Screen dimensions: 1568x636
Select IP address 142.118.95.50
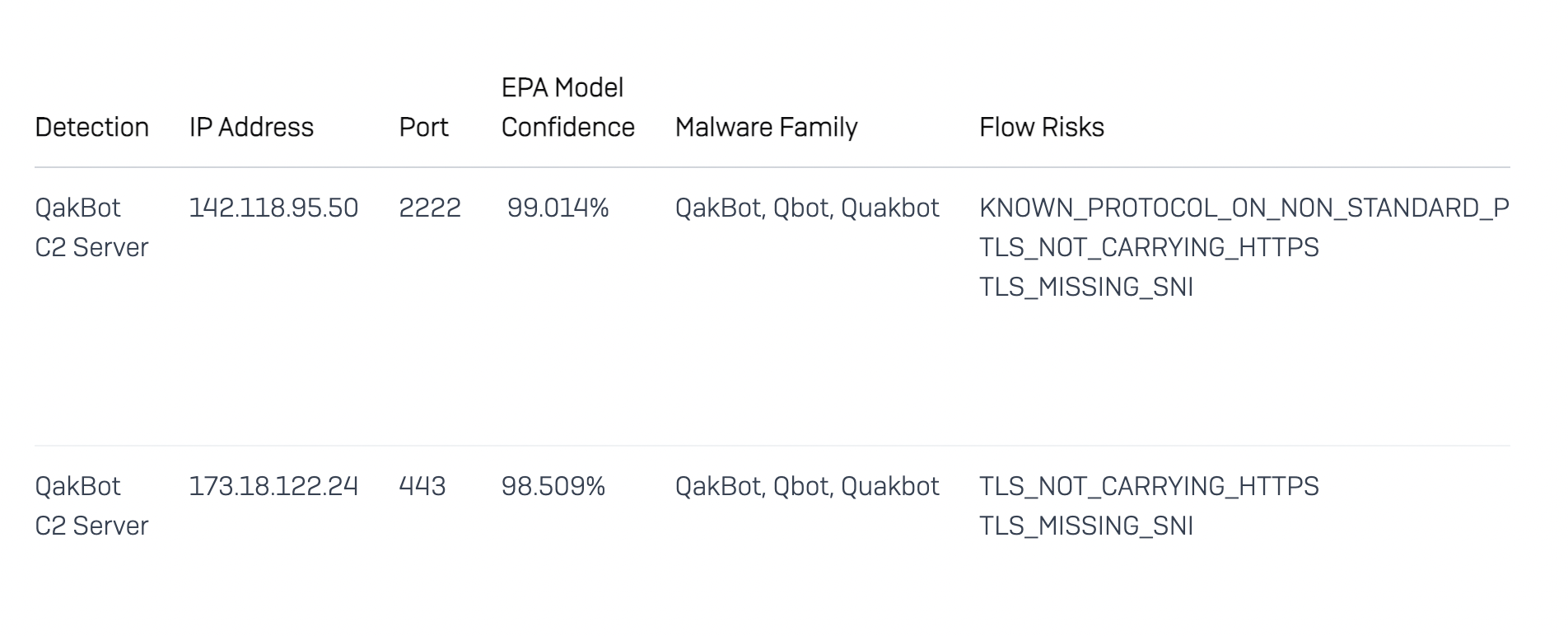point(273,208)
